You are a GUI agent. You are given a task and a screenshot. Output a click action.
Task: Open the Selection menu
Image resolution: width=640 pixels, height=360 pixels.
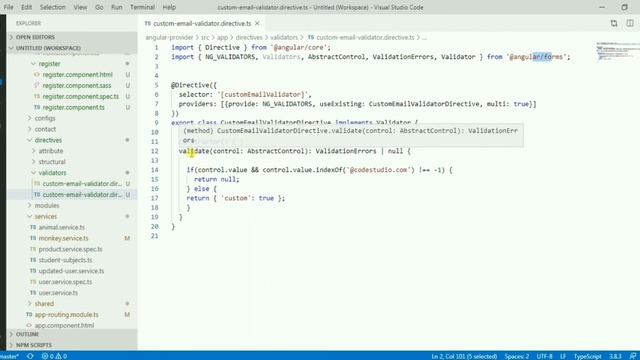52,7
